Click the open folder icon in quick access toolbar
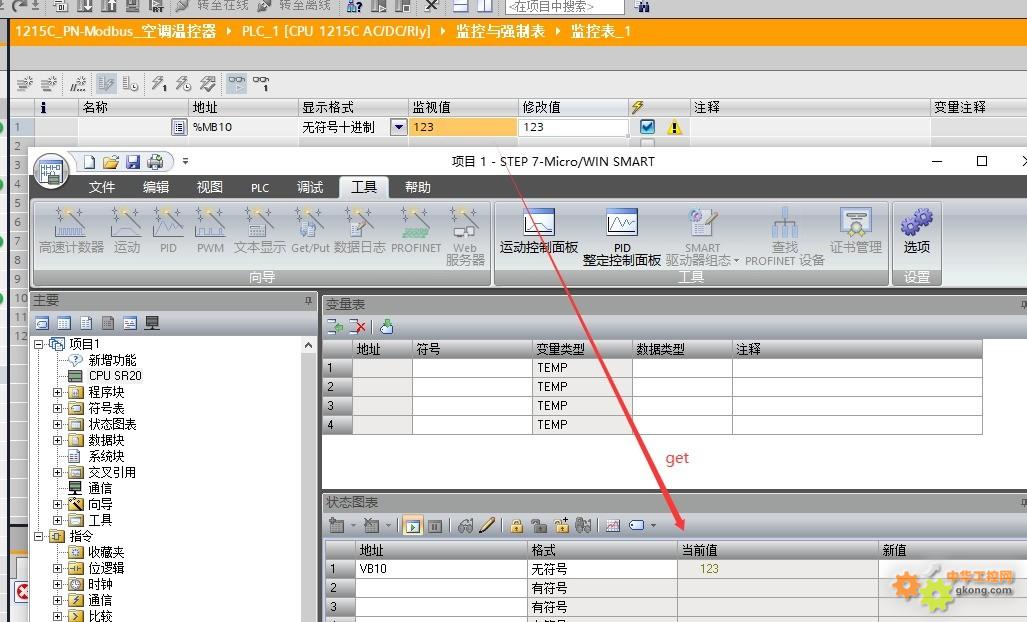Viewport: 1027px width, 622px height. tap(111, 162)
